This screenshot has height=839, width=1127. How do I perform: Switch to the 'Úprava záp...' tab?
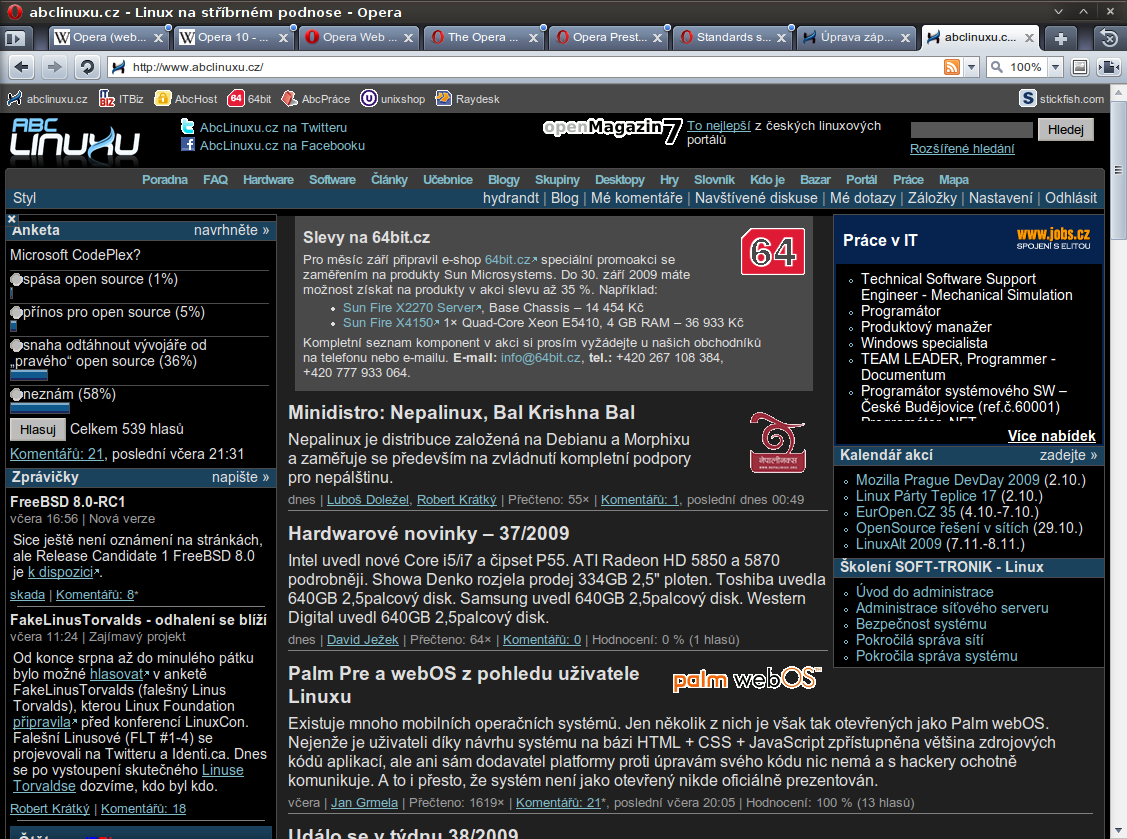tap(856, 37)
